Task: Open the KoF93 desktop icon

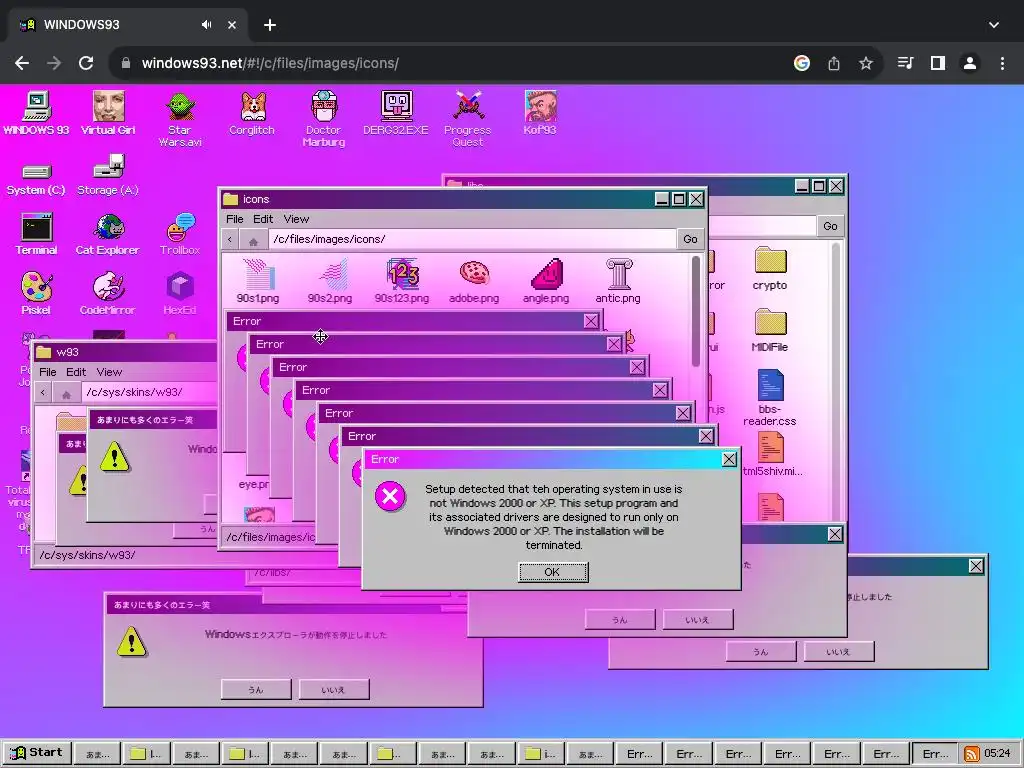Action: (x=539, y=113)
